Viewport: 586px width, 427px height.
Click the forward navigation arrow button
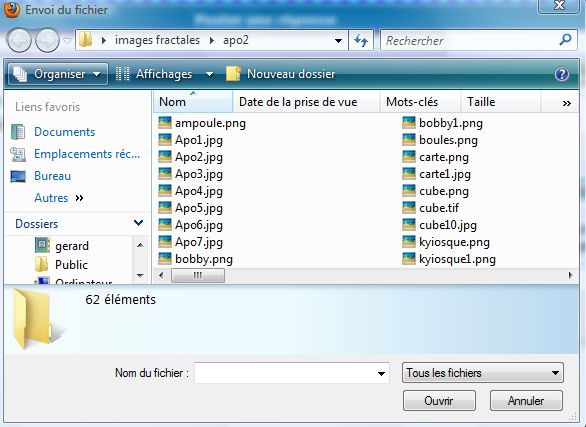[x=47, y=40]
